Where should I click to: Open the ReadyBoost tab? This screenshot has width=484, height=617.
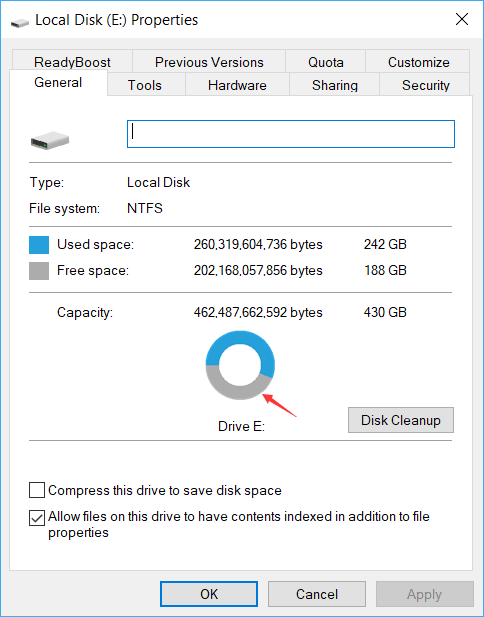(x=72, y=62)
